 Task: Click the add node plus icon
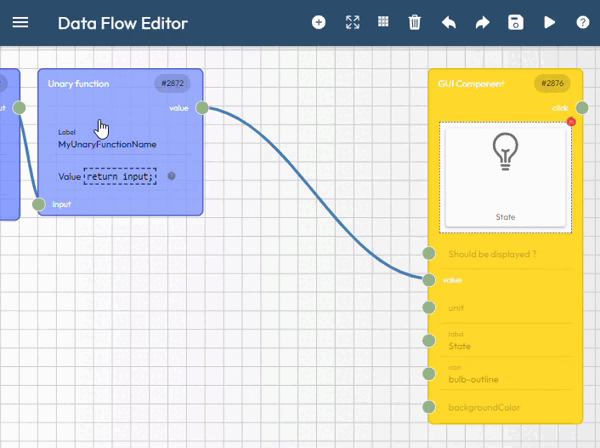(x=319, y=22)
